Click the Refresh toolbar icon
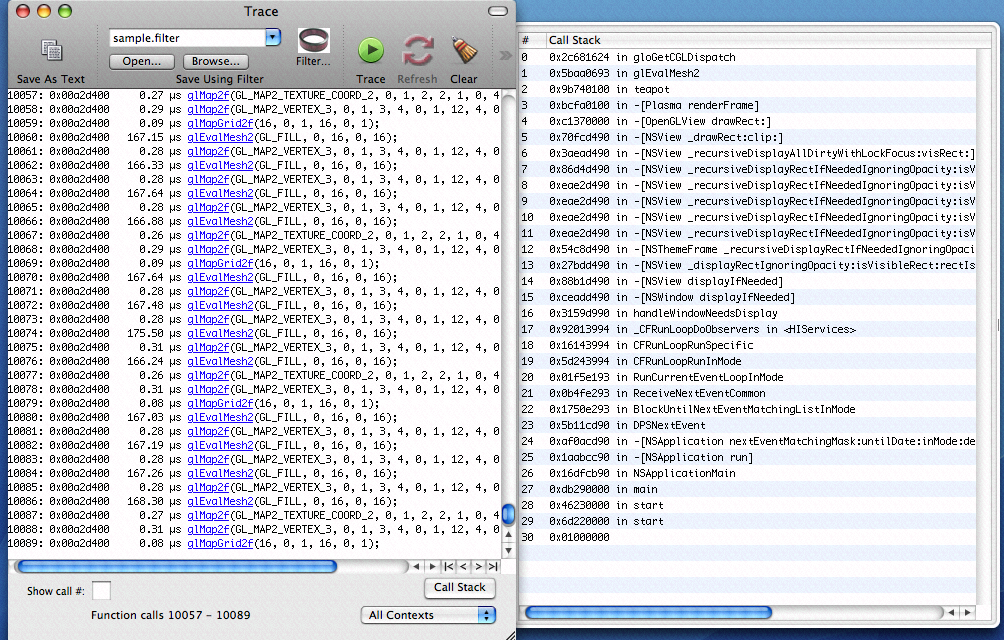This screenshot has height=640, width=1004. coord(417,50)
